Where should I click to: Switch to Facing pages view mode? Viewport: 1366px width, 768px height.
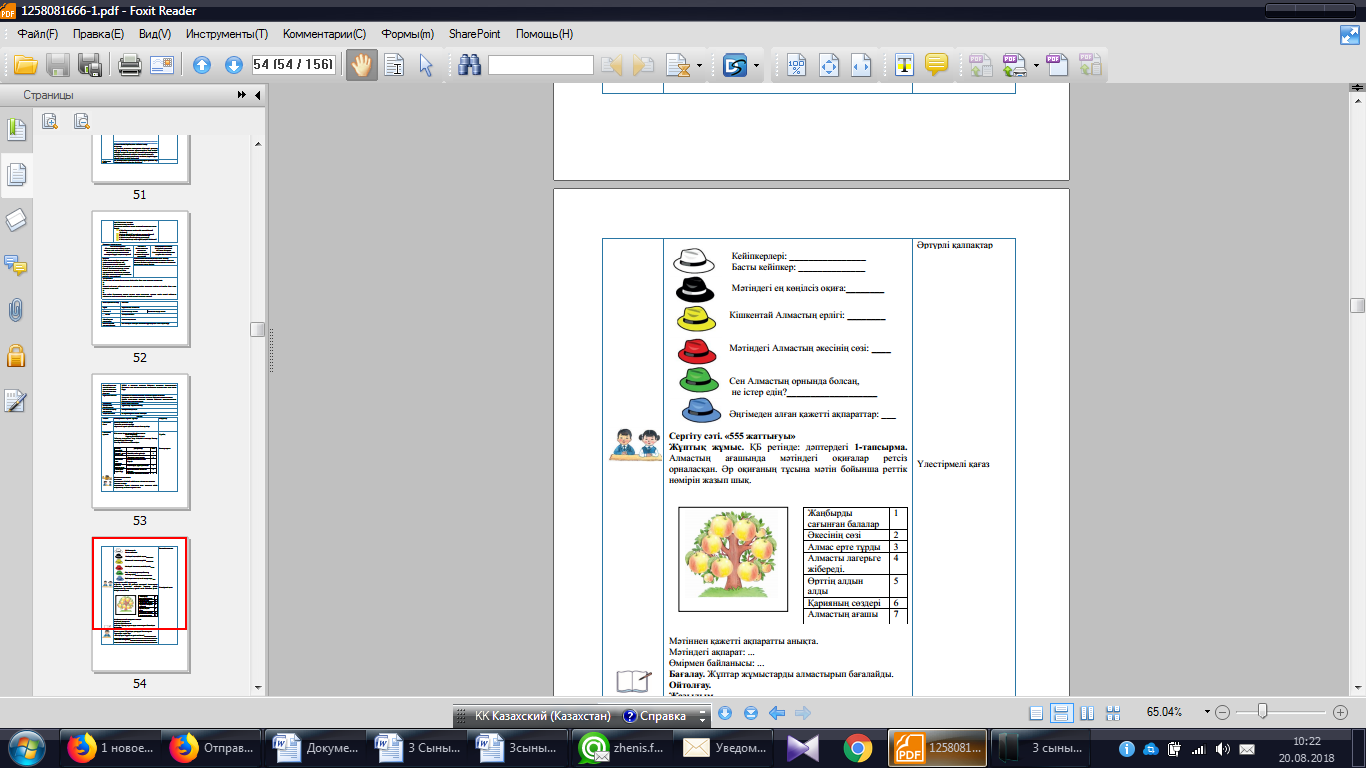(x=1087, y=713)
